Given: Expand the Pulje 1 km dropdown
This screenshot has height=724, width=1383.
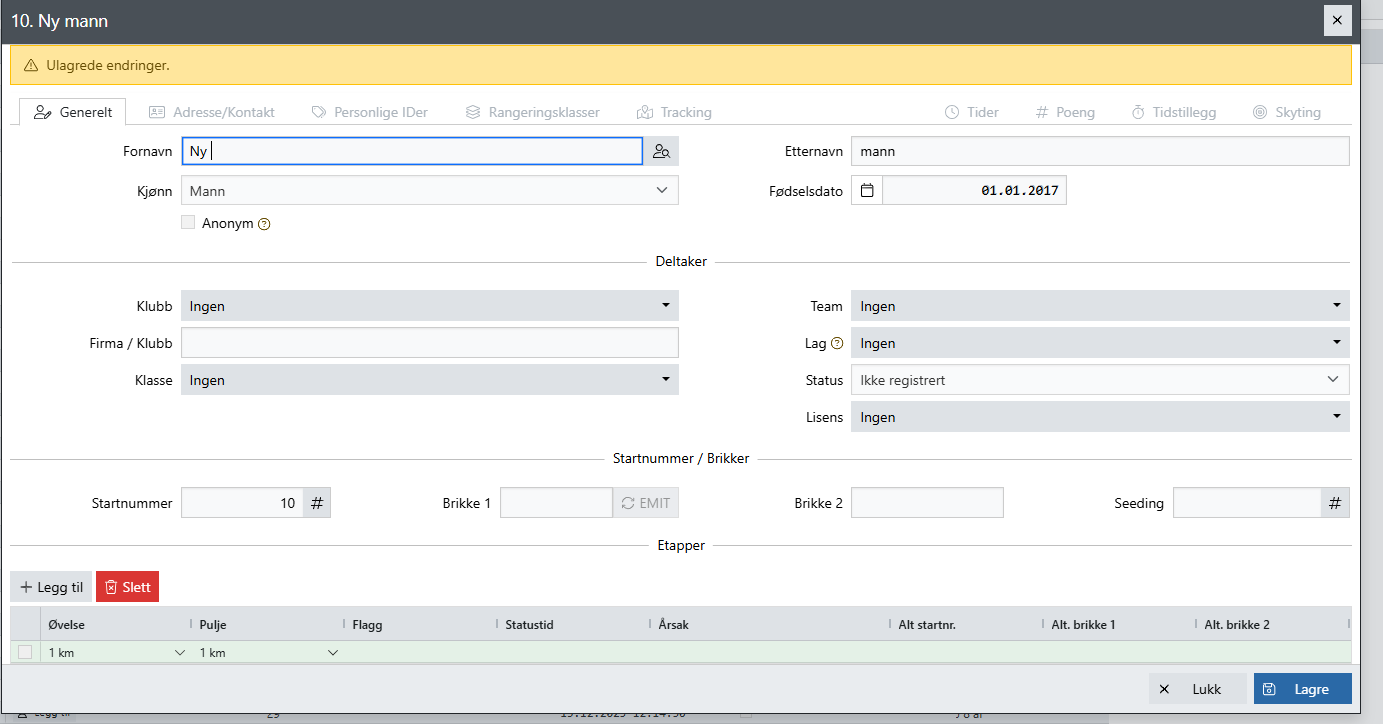Looking at the screenshot, I should (x=332, y=653).
